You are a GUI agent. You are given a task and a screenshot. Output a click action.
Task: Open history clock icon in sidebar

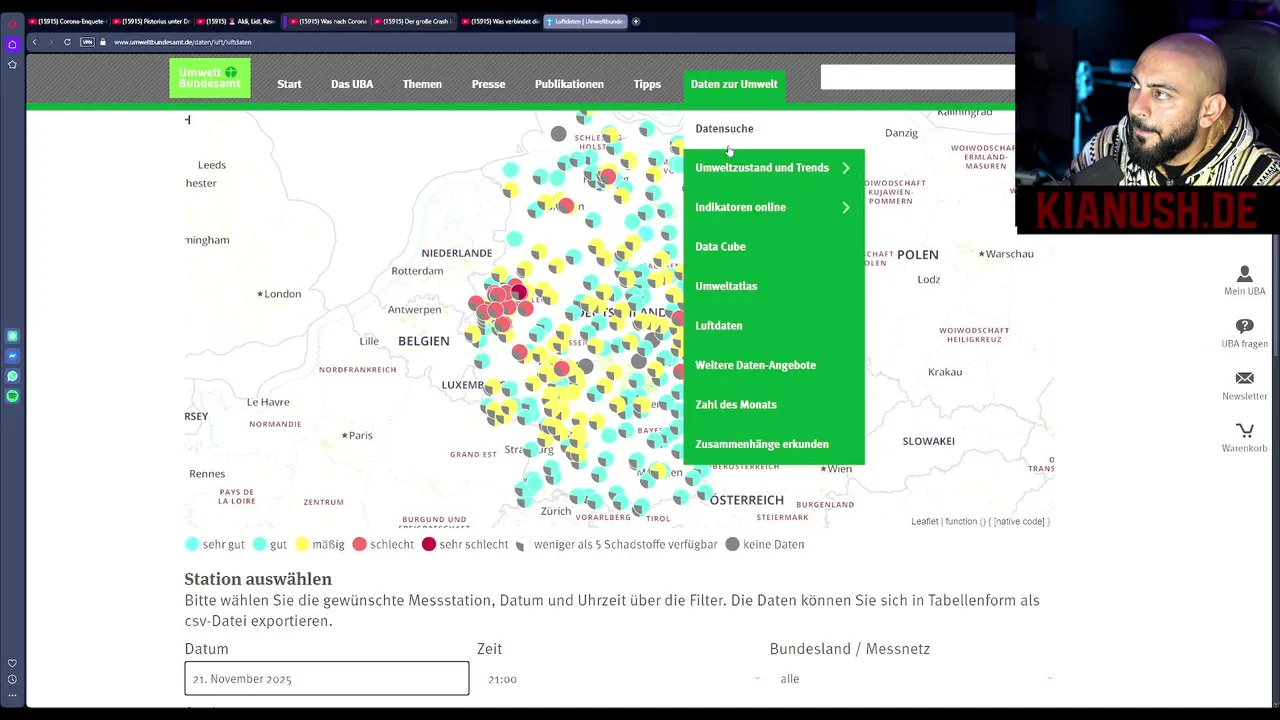point(12,680)
